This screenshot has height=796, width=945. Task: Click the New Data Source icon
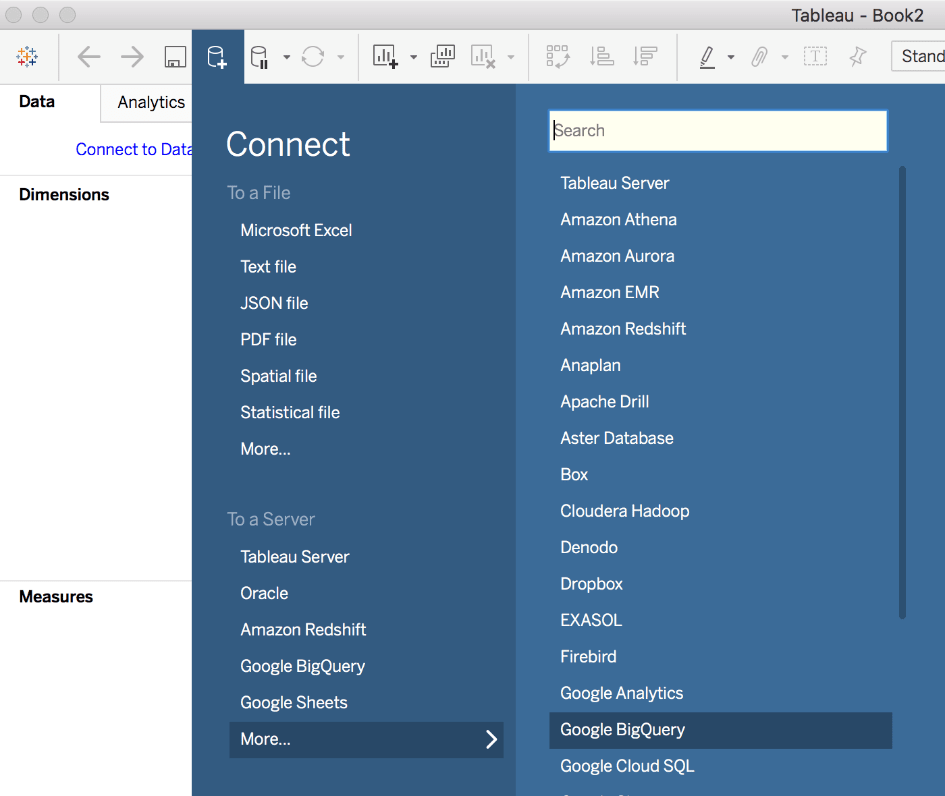[x=217, y=57]
